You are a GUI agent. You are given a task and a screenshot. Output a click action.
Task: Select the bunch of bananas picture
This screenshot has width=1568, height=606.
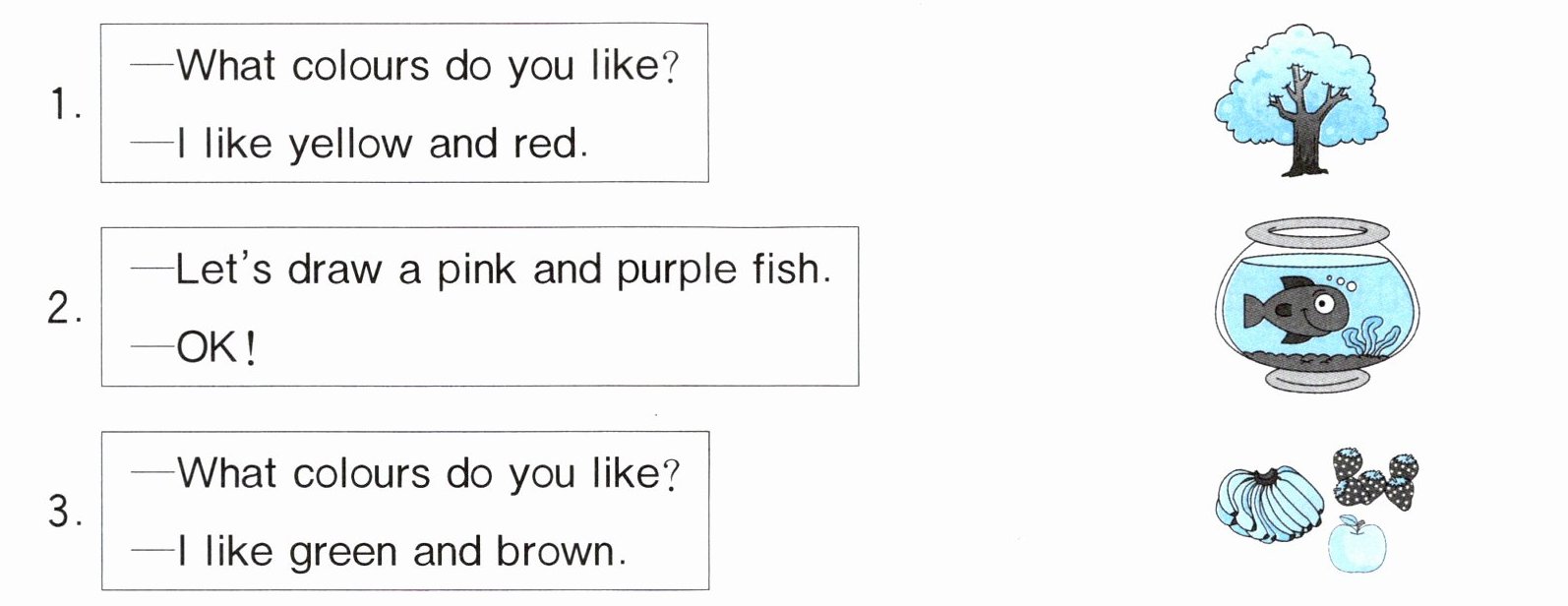click(1268, 507)
